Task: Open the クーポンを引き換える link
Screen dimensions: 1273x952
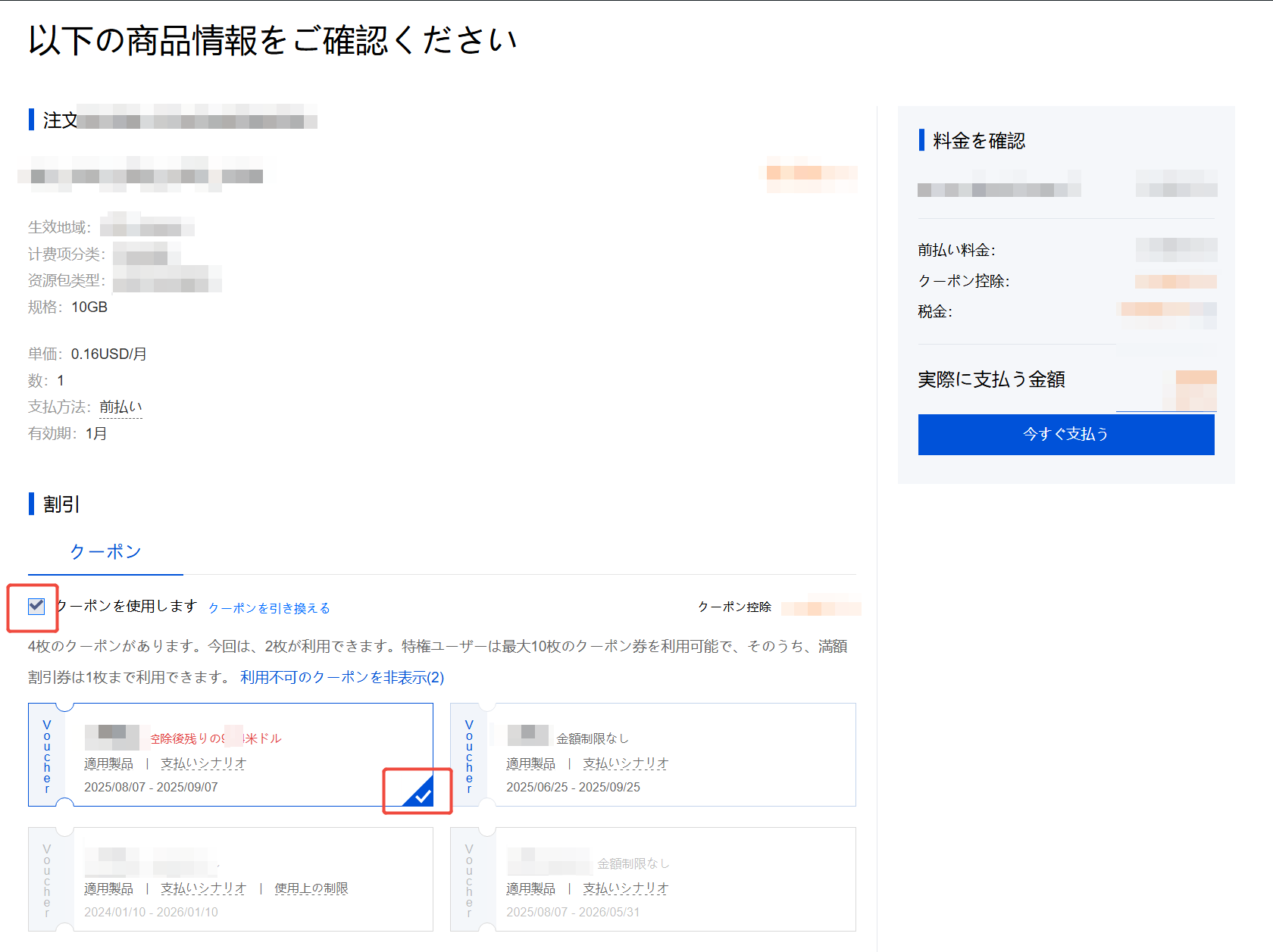Action: click(269, 608)
